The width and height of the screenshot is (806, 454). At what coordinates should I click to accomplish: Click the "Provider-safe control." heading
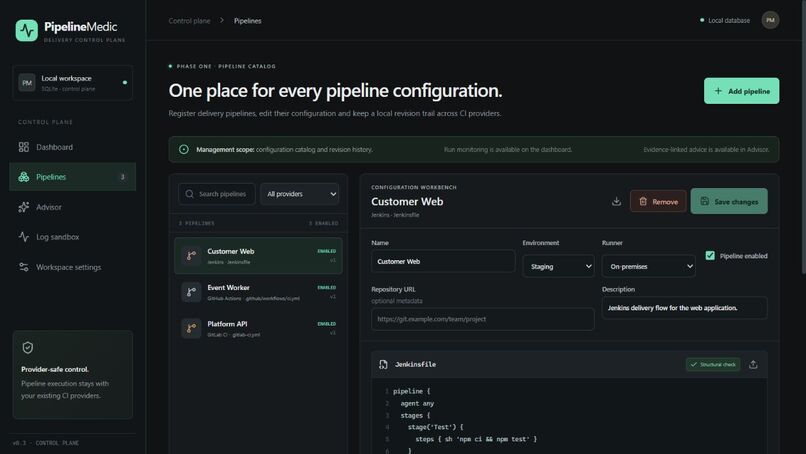point(55,369)
